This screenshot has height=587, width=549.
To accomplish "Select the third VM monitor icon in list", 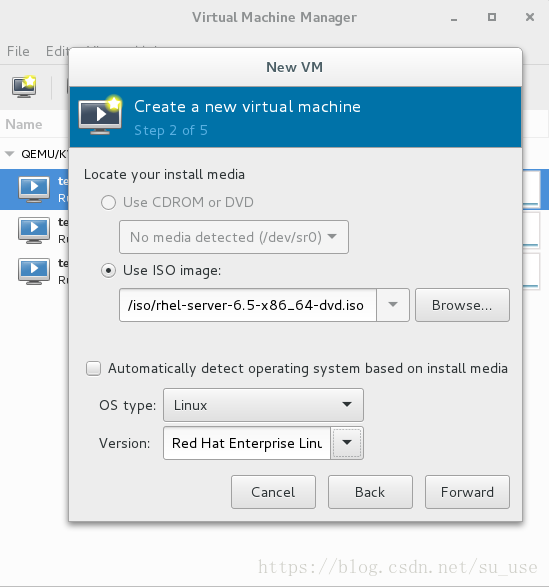I will click(34, 271).
